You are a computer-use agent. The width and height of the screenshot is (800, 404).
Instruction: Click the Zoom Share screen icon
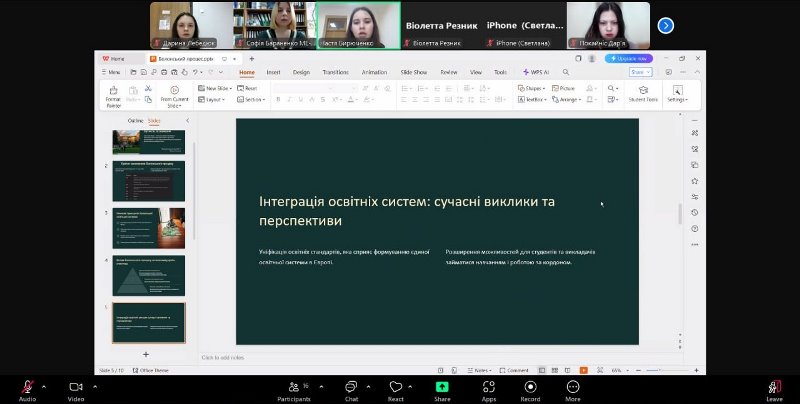coord(441,387)
